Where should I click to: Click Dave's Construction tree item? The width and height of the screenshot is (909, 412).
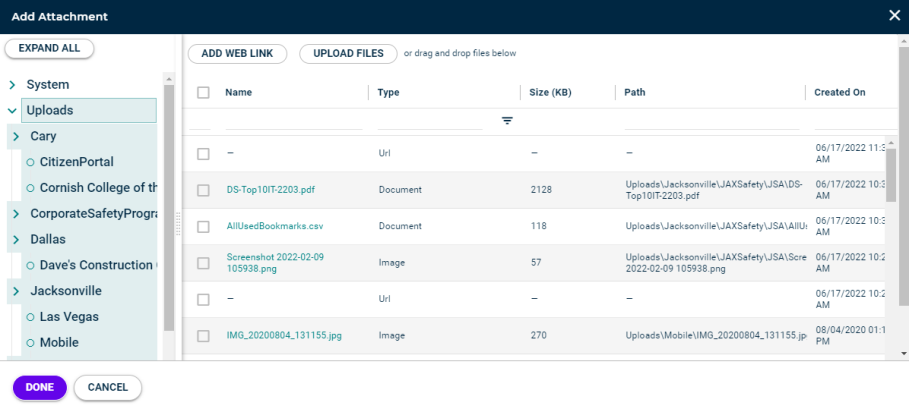(98, 265)
